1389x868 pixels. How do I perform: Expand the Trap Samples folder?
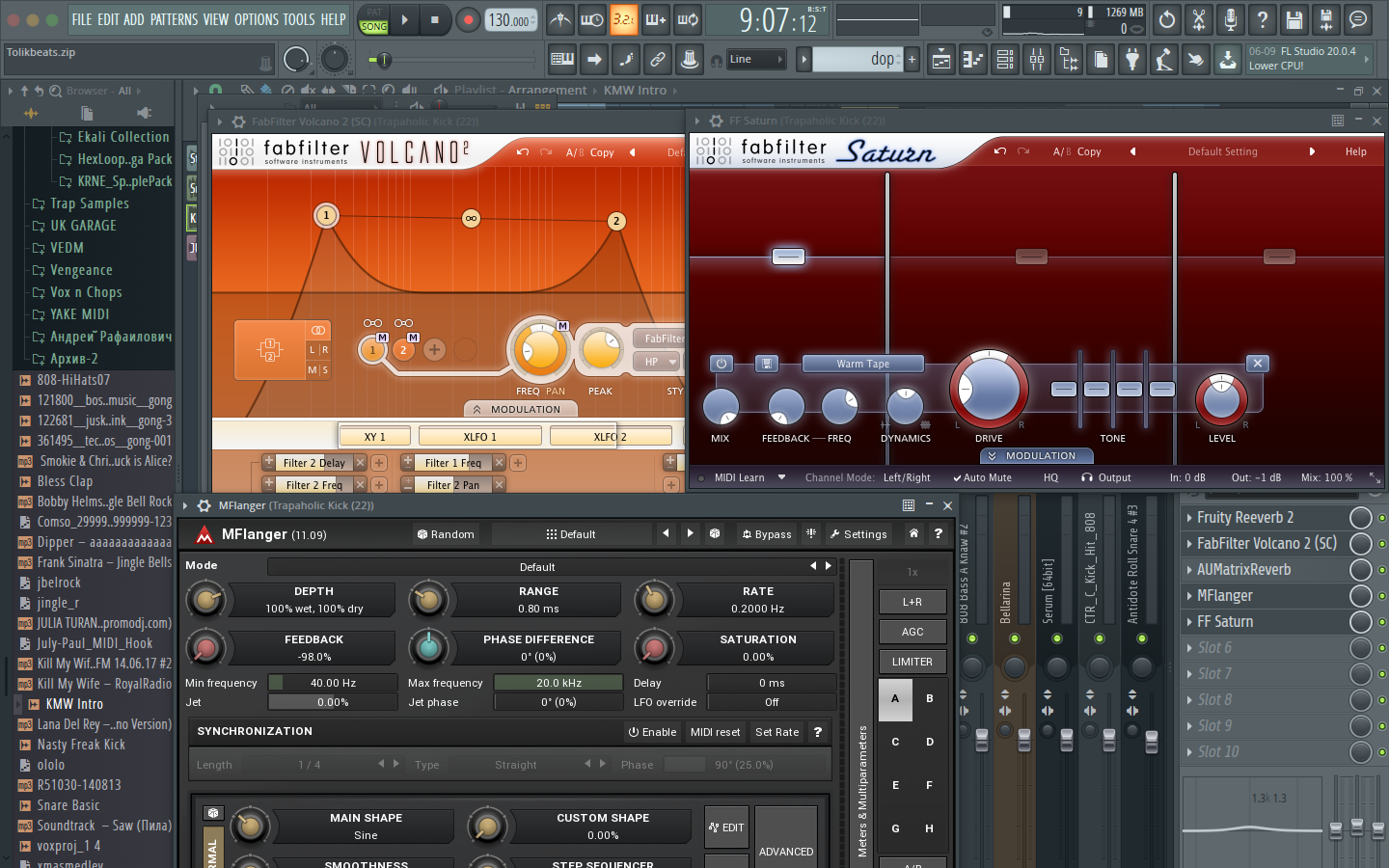pos(90,203)
